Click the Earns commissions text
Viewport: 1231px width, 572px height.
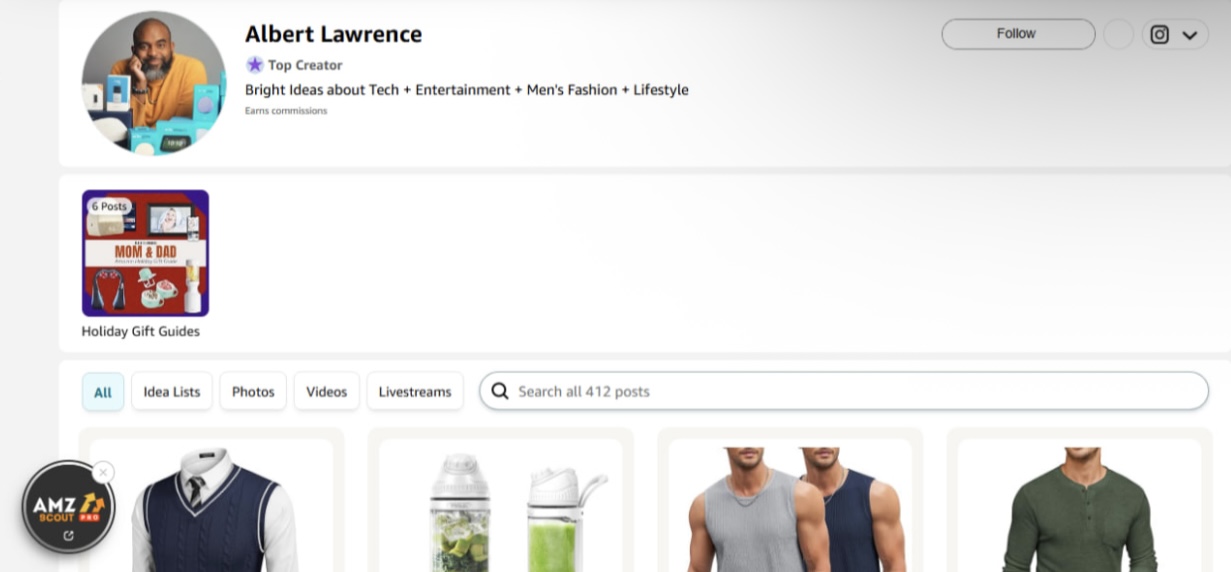pyautogui.click(x=286, y=111)
